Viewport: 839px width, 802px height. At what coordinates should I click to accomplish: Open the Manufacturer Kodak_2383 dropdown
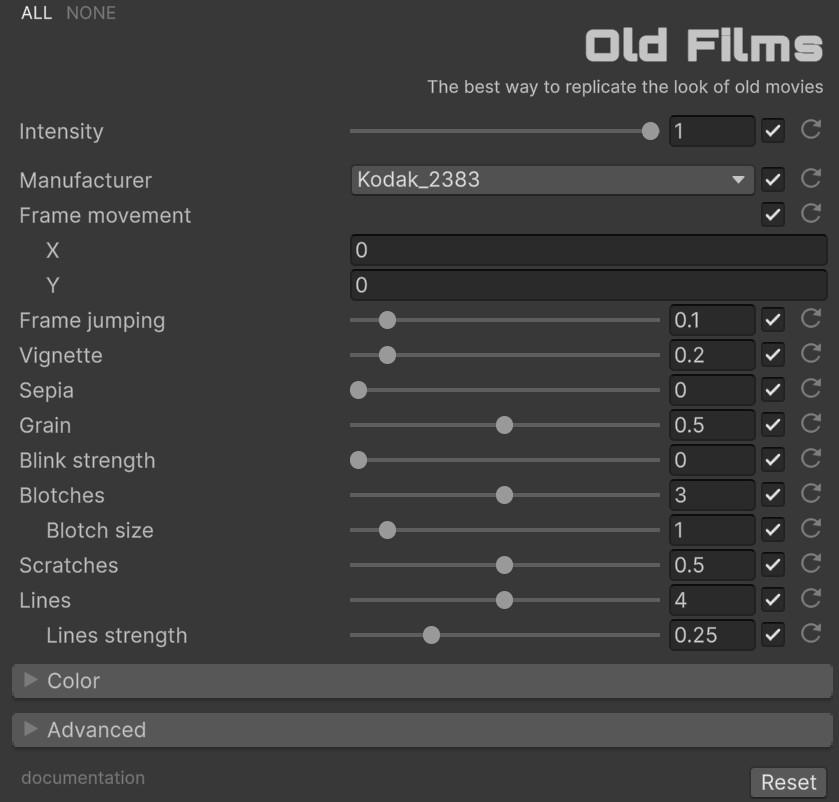point(552,180)
